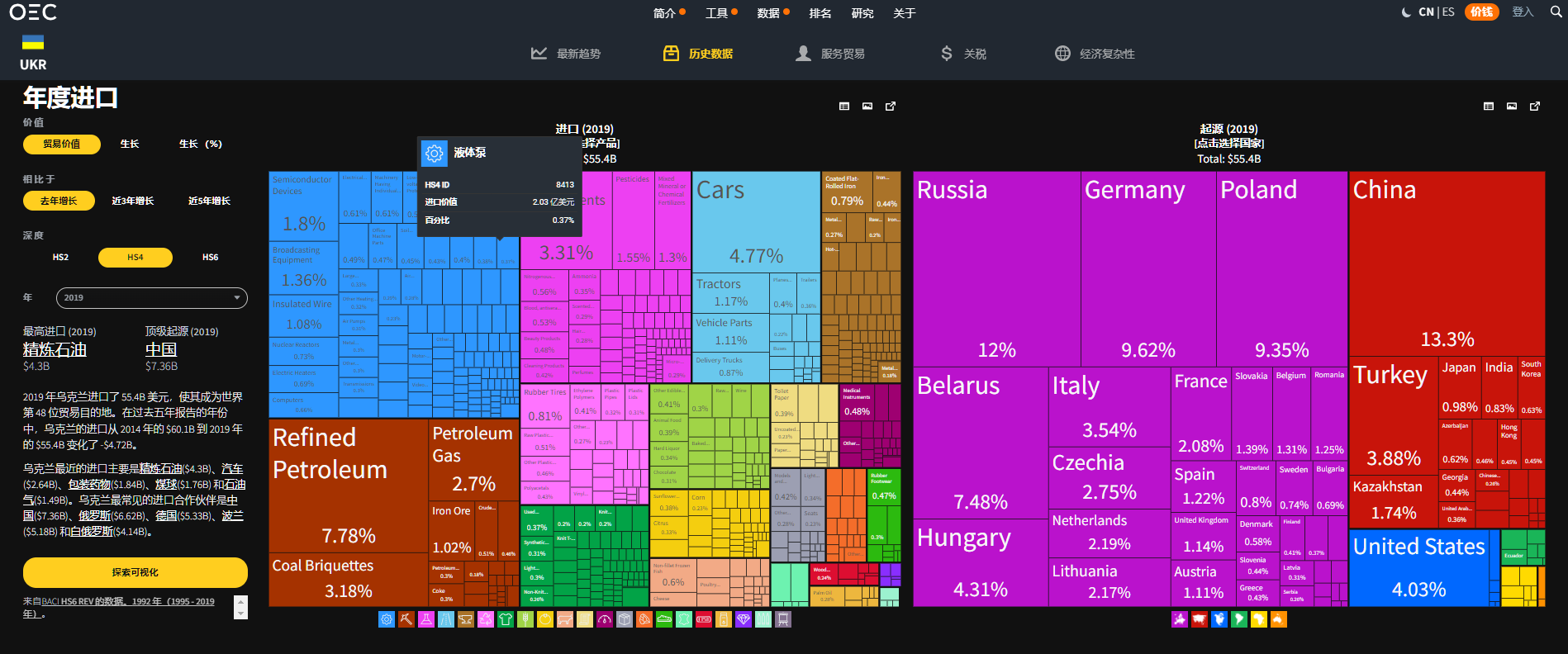Image resolution: width=1568 pixels, height=654 pixels.
Task: Click the pickaxe mineral products legend icon
Action: pyautogui.click(x=406, y=619)
